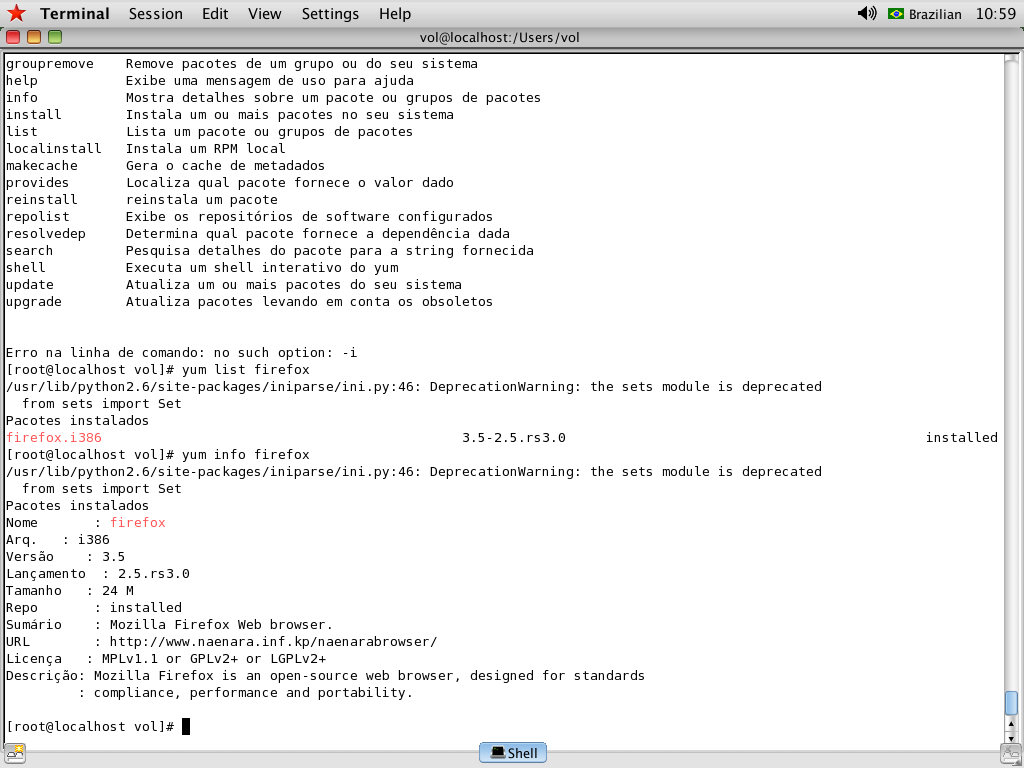Click the 'reinstall' command entry

tap(42, 200)
